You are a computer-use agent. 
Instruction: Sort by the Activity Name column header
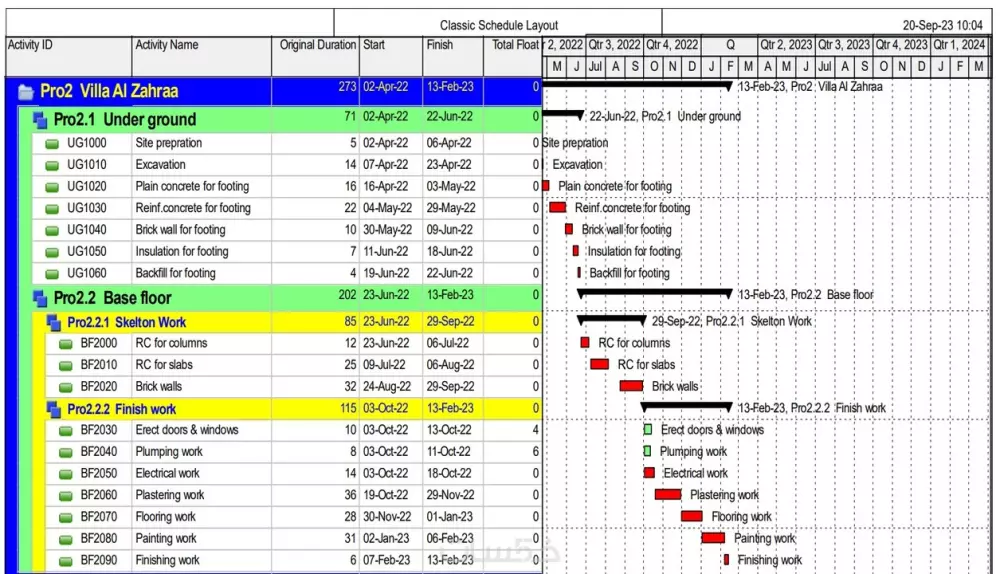point(202,56)
